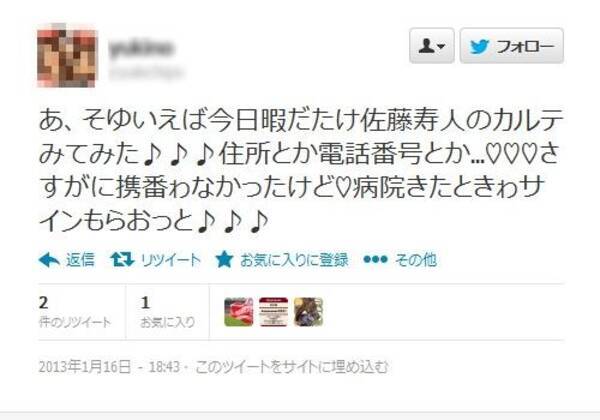Open the user actions person dropdown
The height and width of the screenshot is (420, 600).
click(x=432, y=46)
